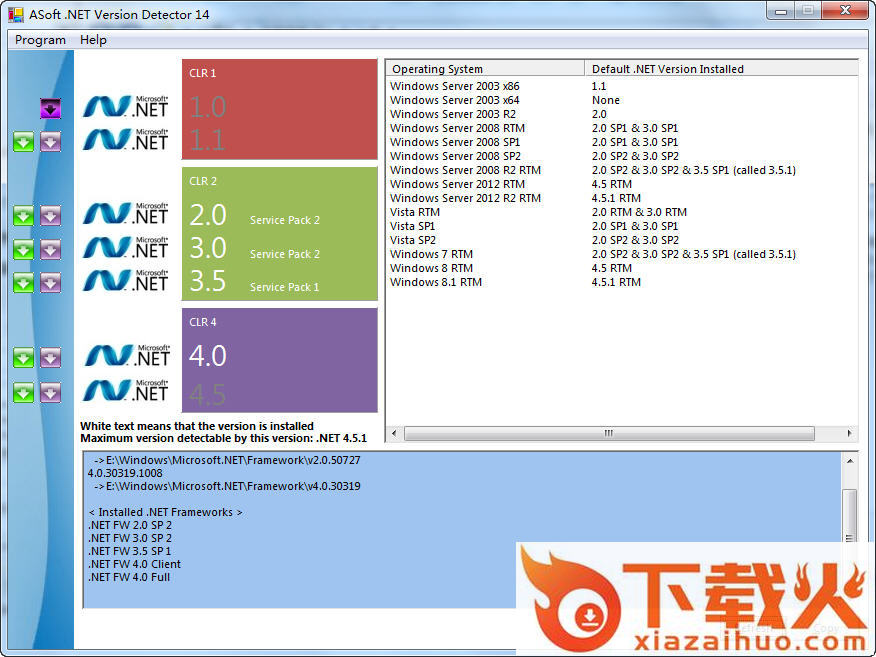The height and width of the screenshot is (657, 876).
Task: Select the Windows Server 2003 x64 row
Action: (x=622, y=100)
